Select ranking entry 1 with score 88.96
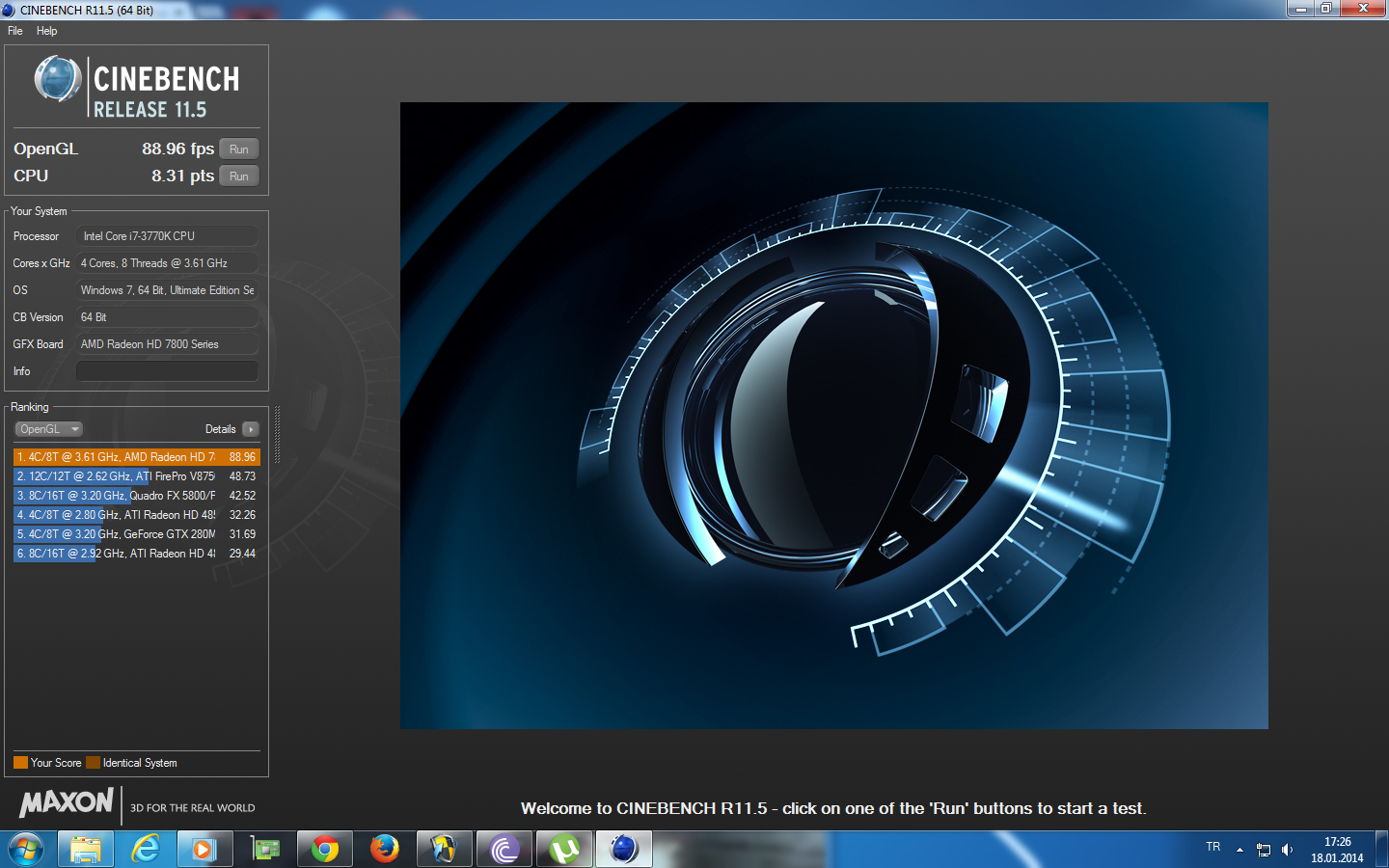 [137, 457]
